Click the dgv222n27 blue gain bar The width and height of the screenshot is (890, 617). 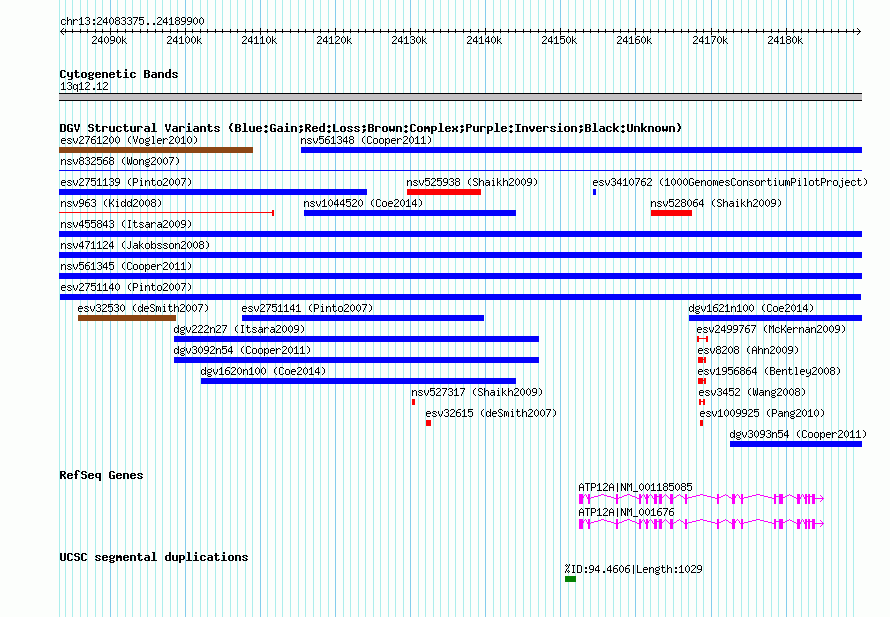click(x=356, y=339)
